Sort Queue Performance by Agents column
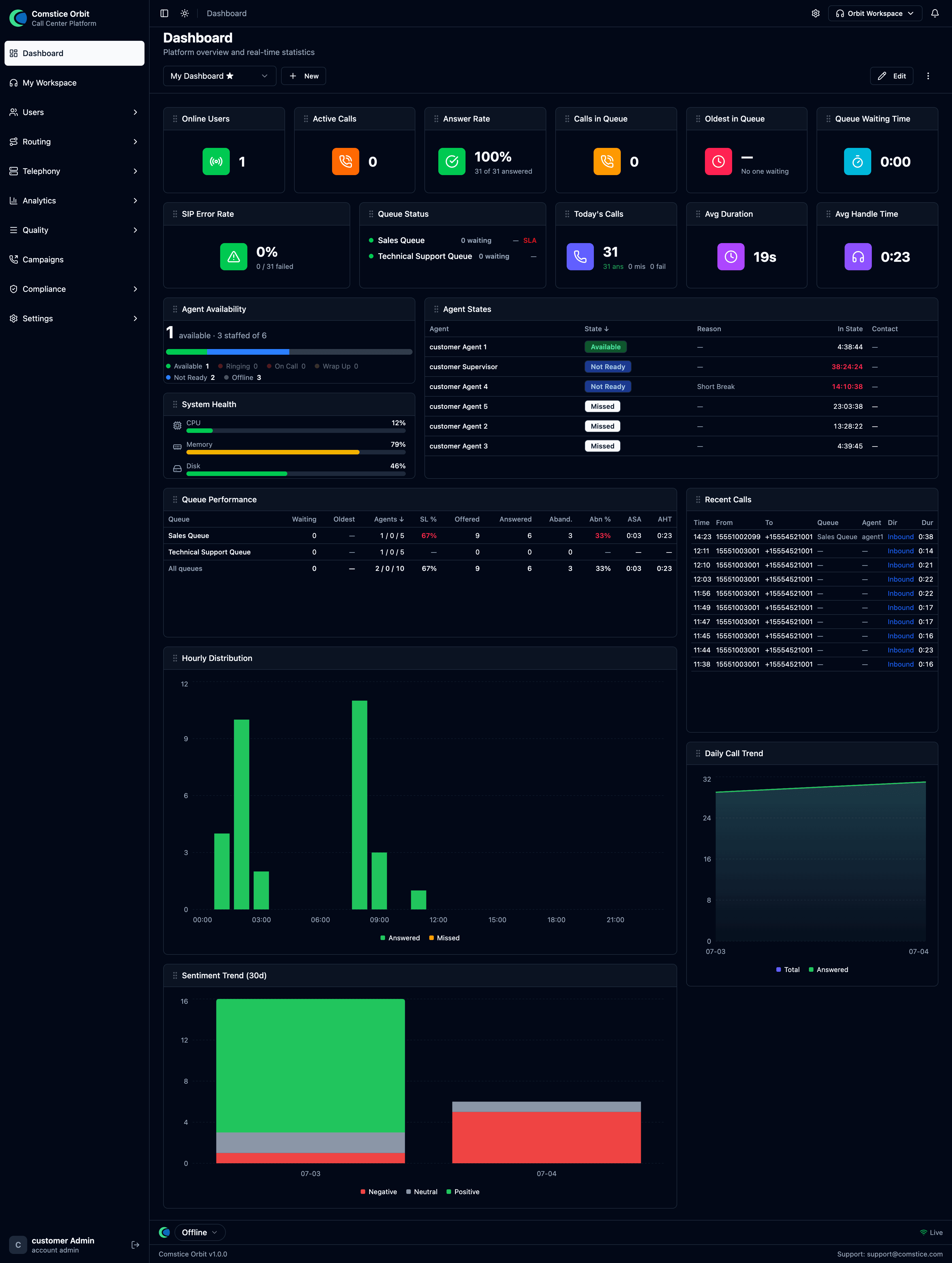 389,519
